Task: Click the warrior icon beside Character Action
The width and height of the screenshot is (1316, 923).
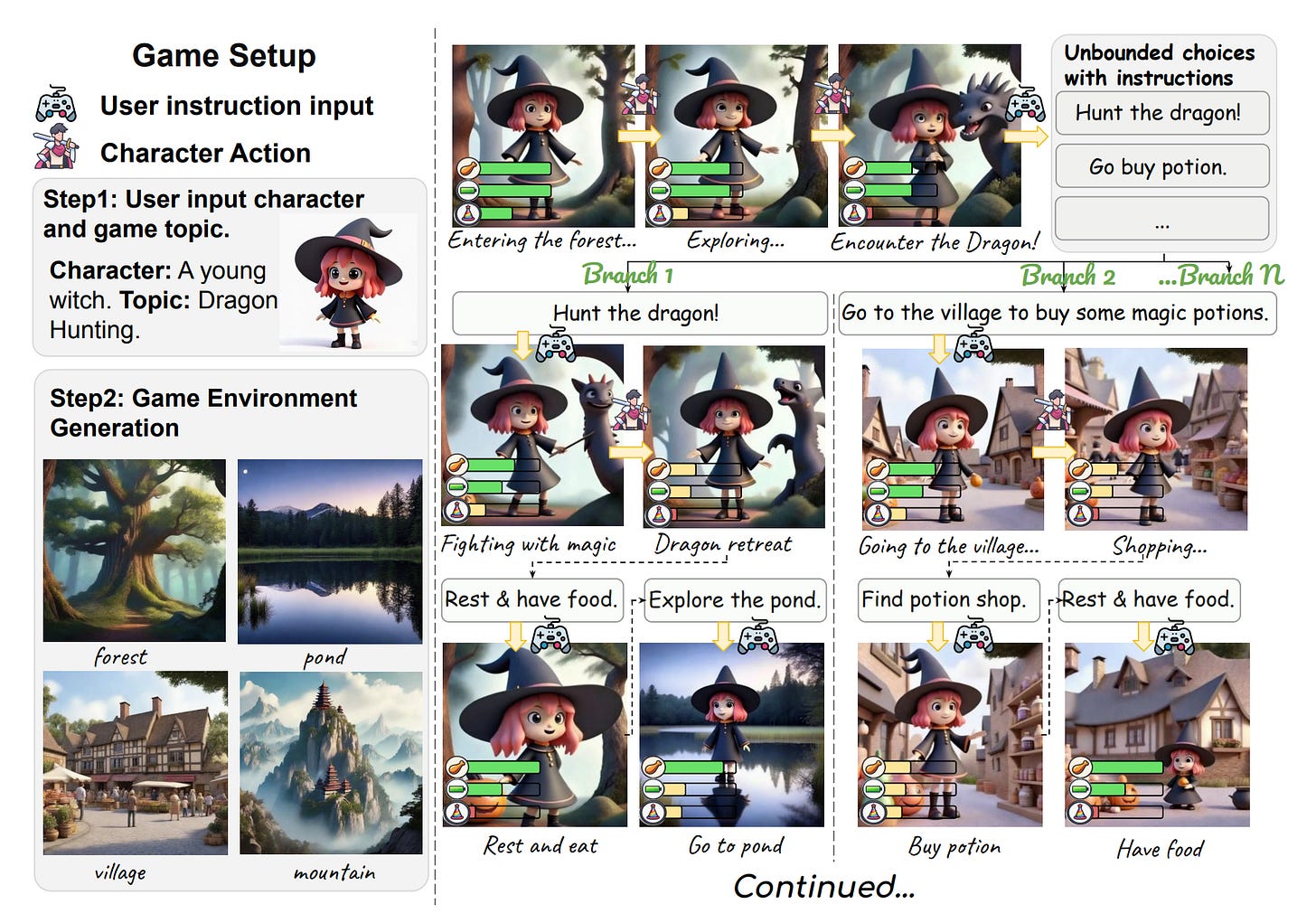Action: click(x=56, y=149)
